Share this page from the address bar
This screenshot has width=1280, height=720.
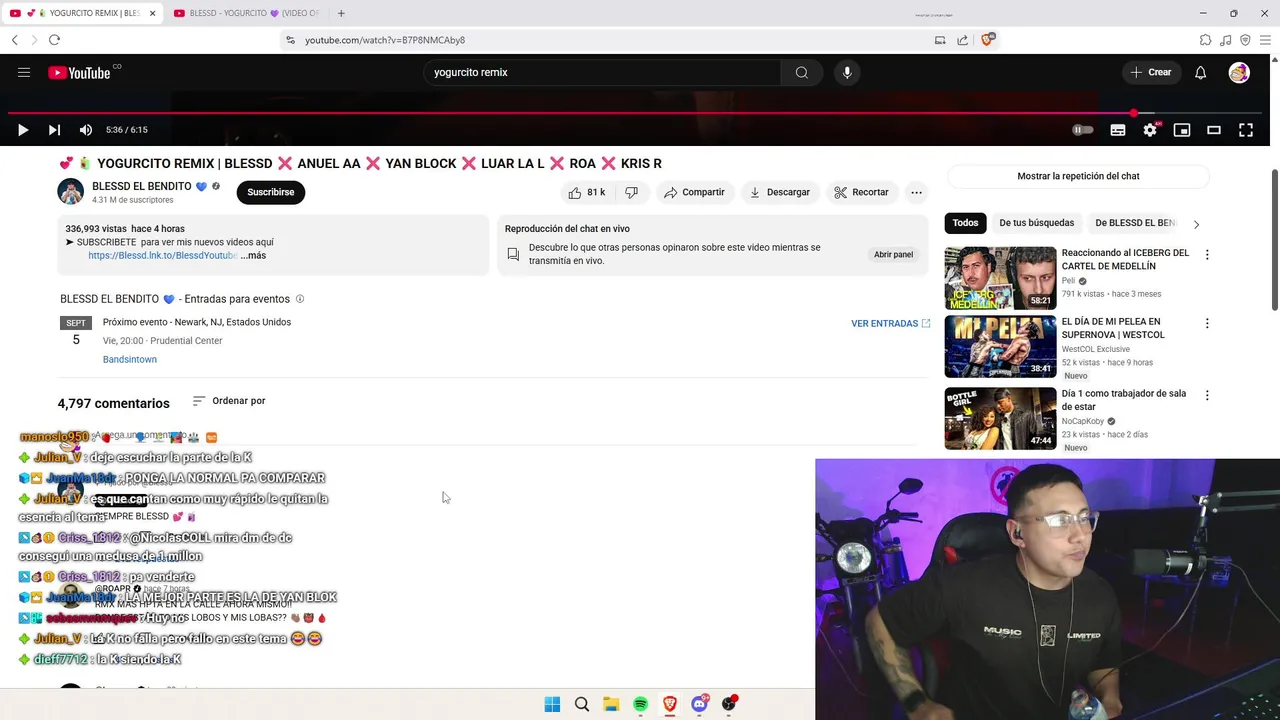point(962,40)
